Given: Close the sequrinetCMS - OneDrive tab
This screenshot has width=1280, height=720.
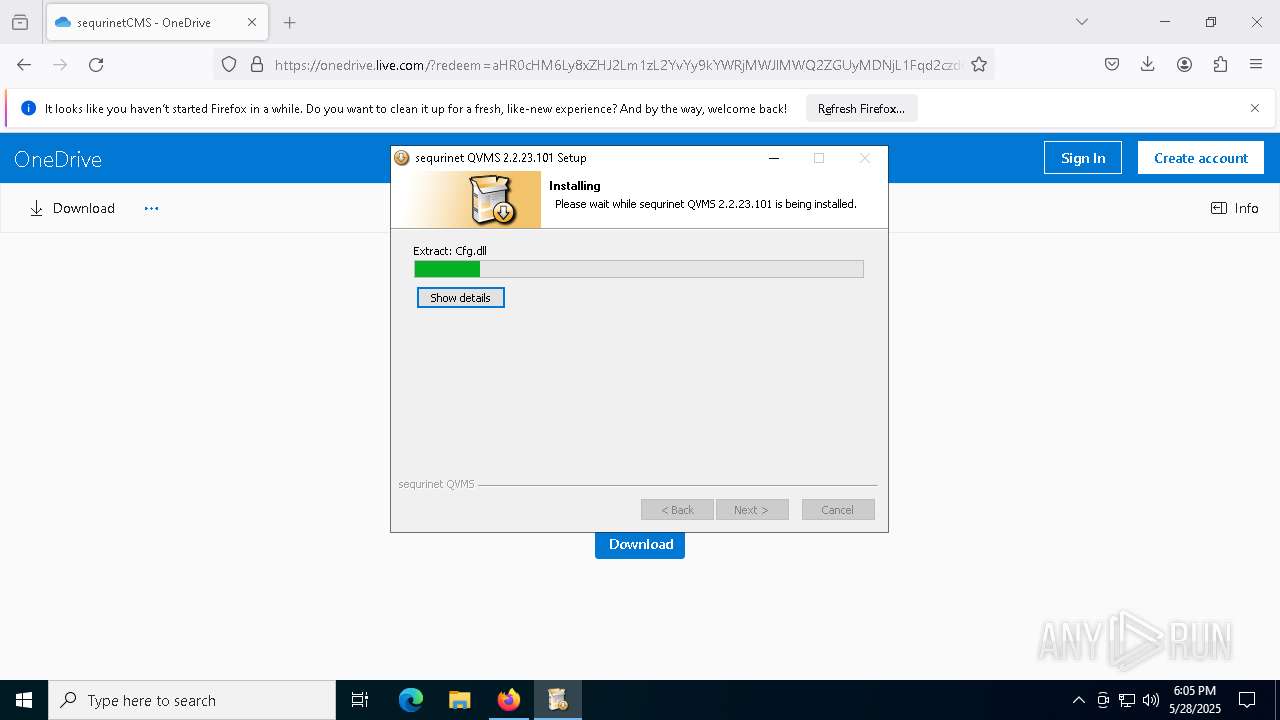Looking at the screenshot, I should (252, 22).
